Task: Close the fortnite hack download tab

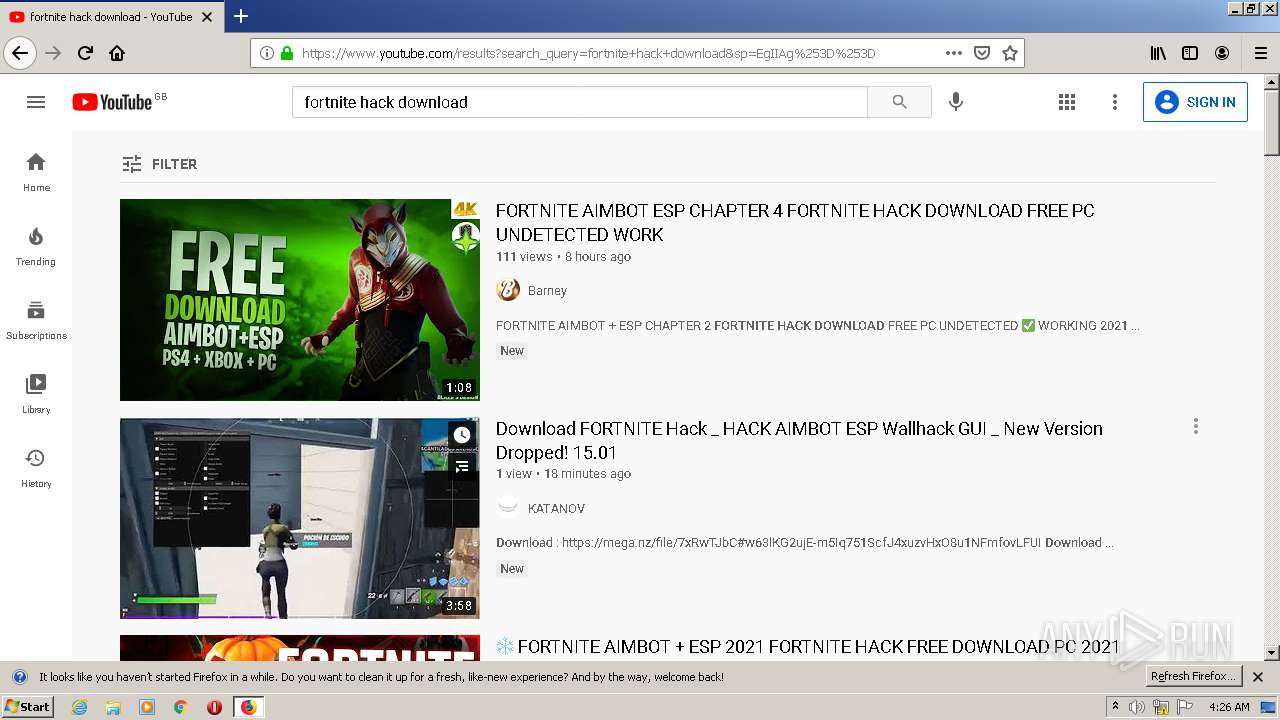Action: [x=207, y=17]
